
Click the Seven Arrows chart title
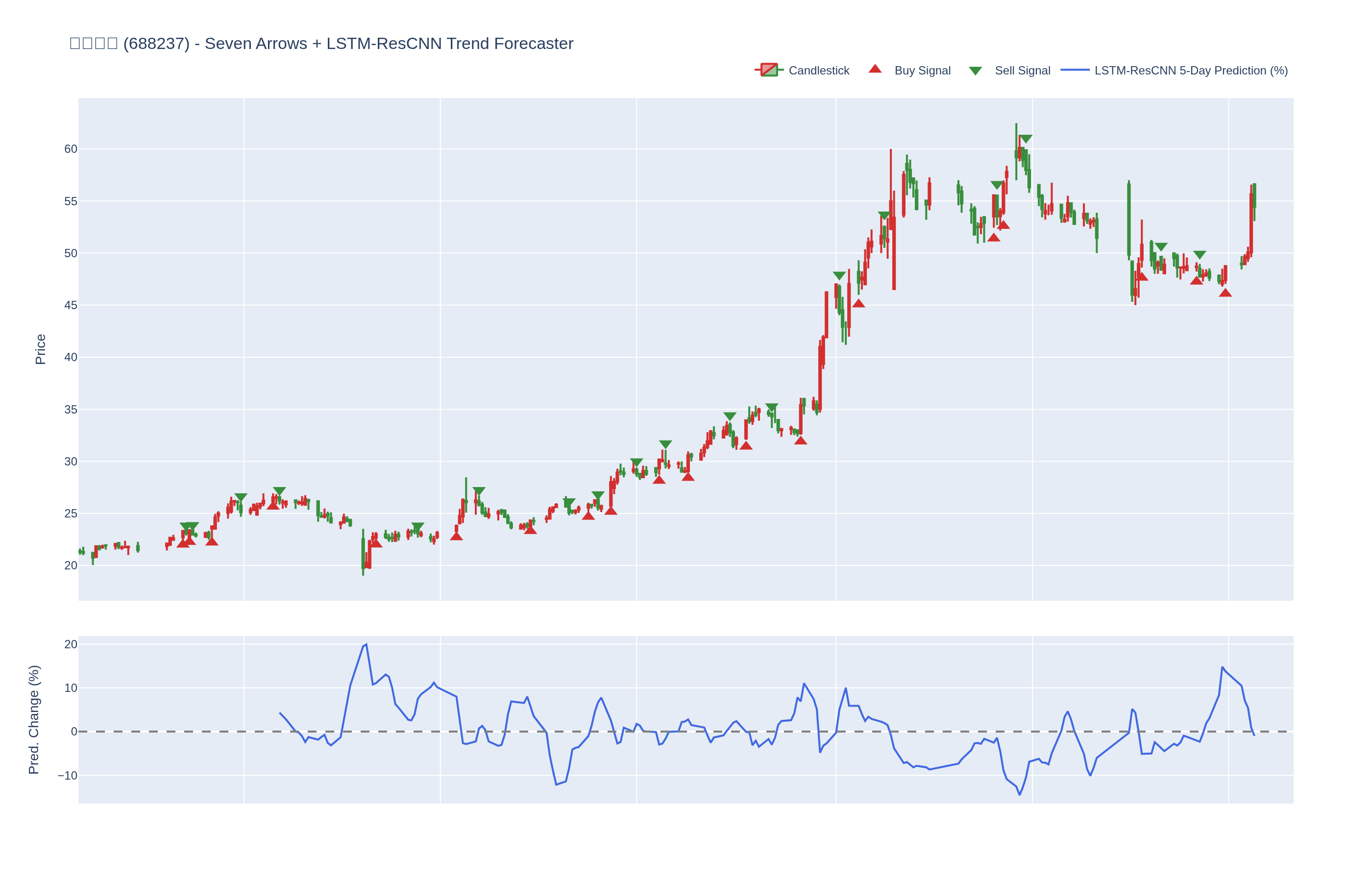tap(320, 44)
